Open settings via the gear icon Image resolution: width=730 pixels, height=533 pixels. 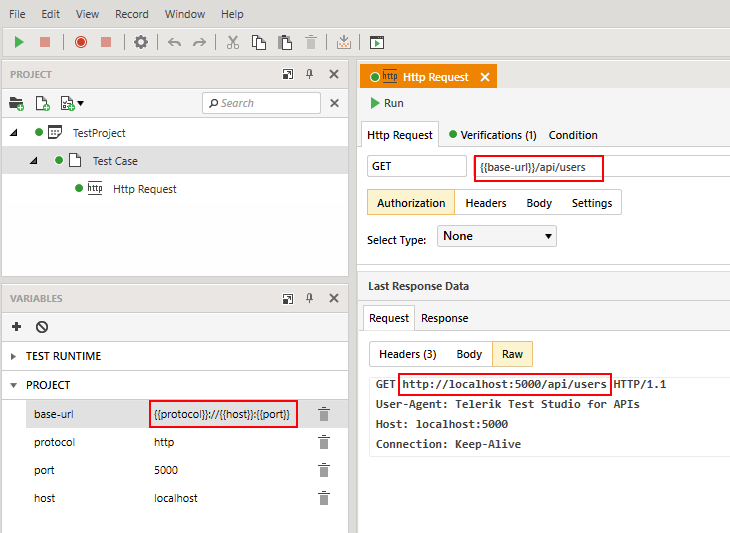(141, 42)
